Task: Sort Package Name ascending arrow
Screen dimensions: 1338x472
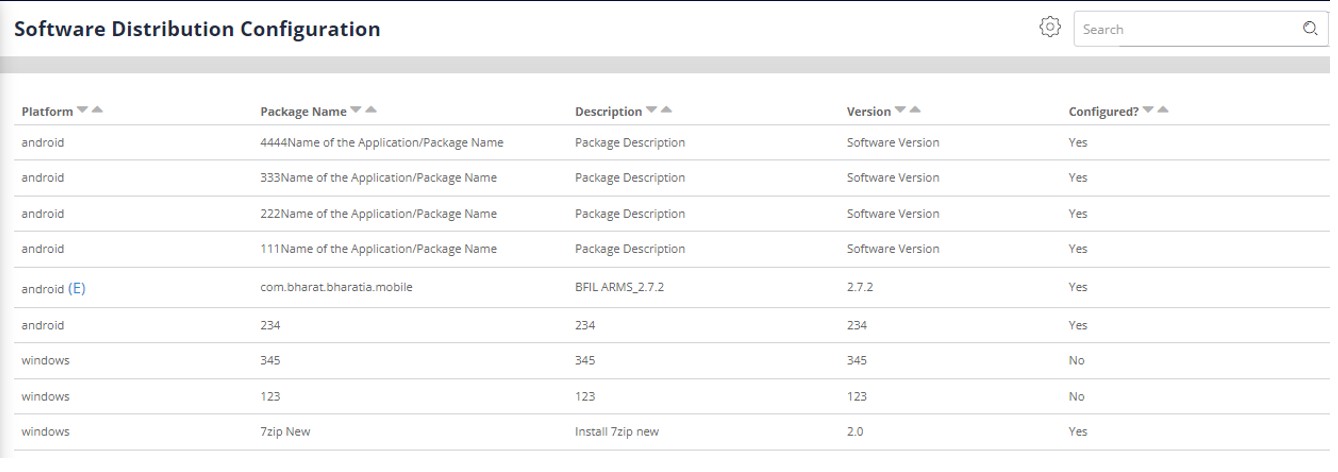Action: coord(370,110)
